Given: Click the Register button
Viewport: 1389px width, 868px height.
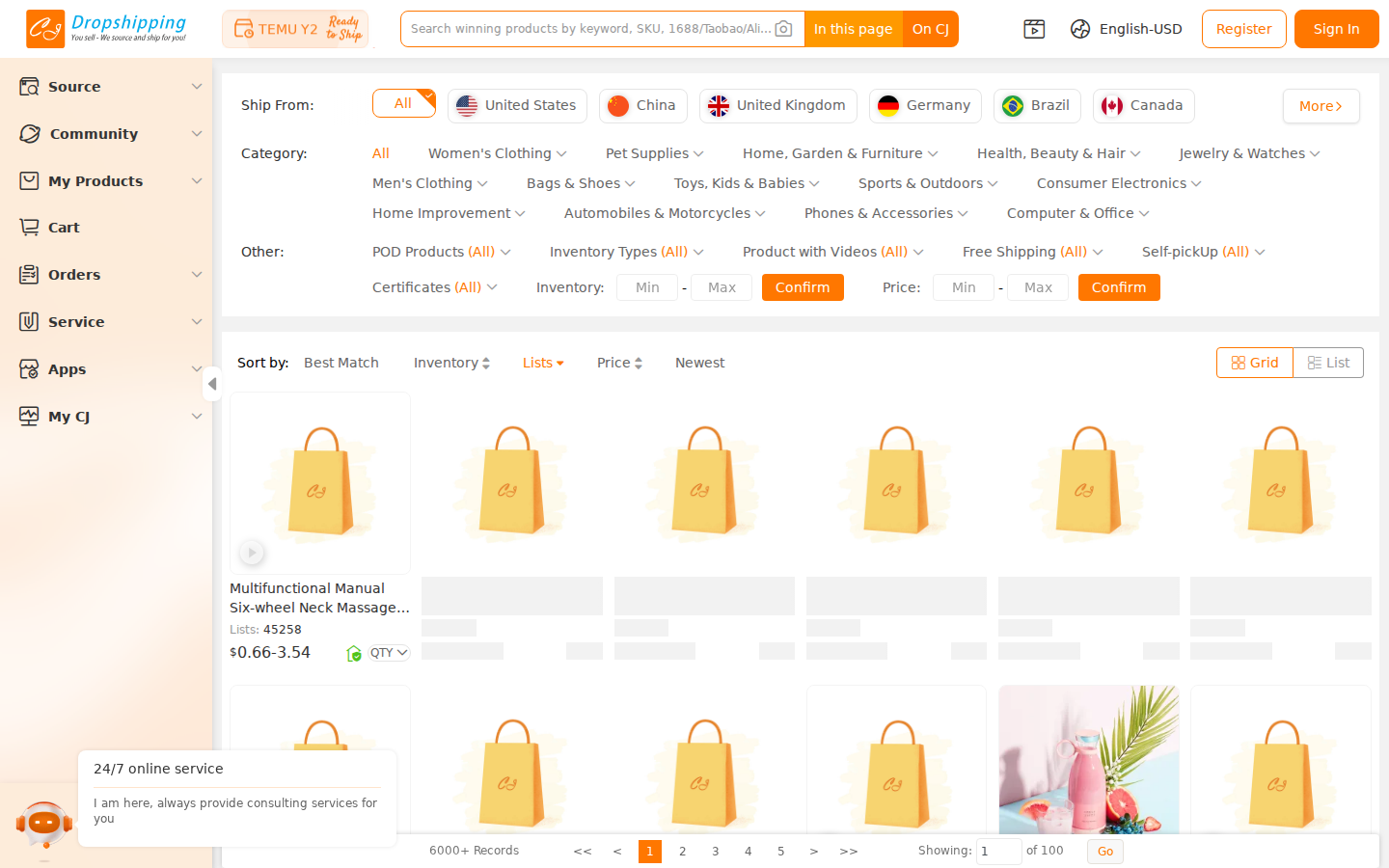Looking at the screenshot, I should (x=1243, y=29).
